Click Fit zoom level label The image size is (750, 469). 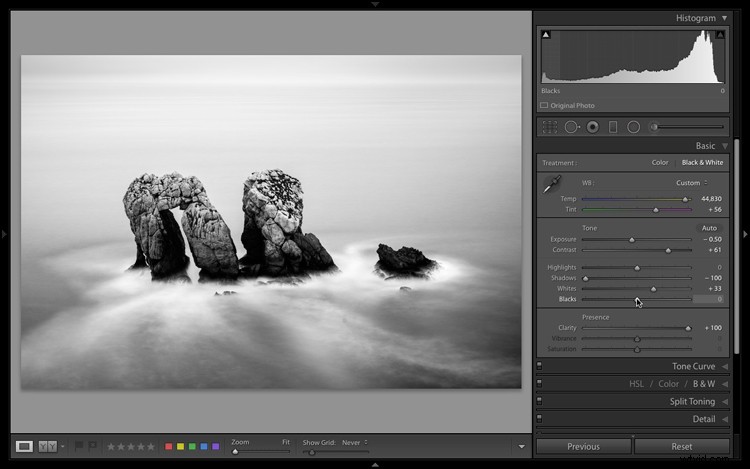coord(286,442)
